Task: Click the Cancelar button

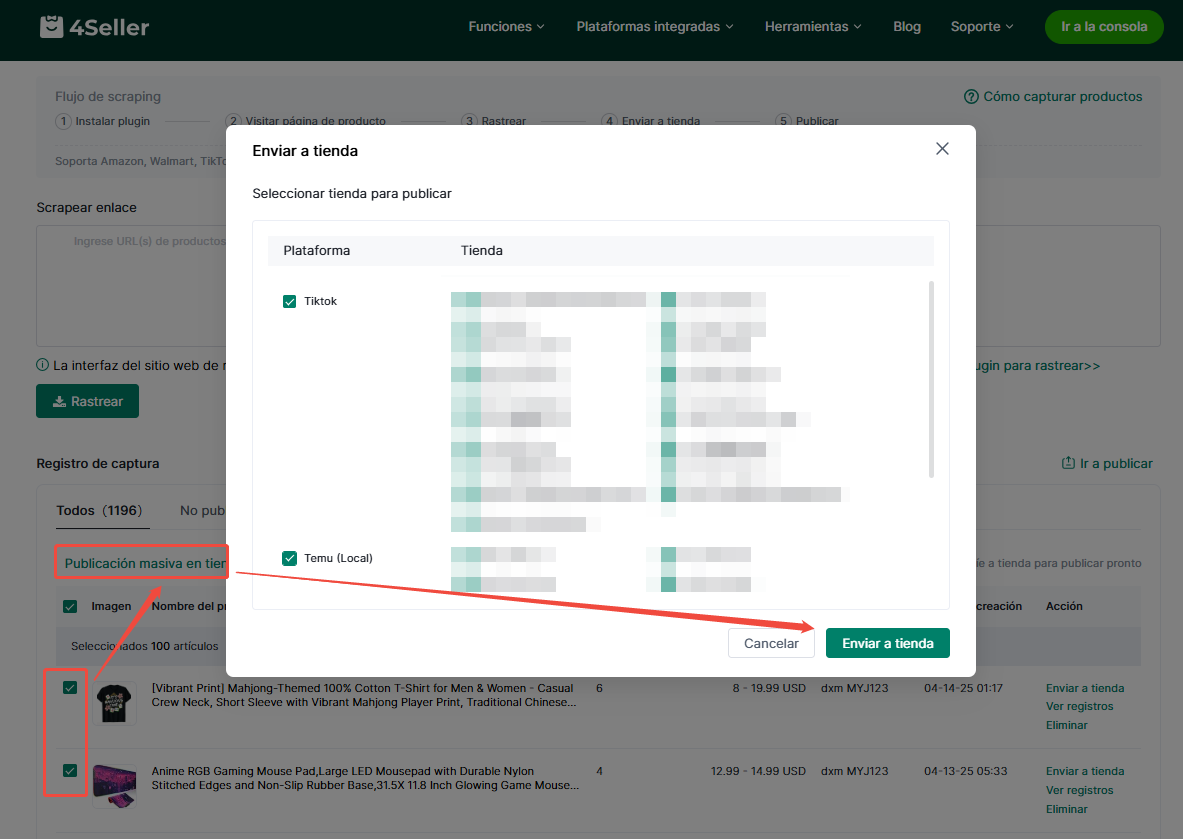Action: 771,643
